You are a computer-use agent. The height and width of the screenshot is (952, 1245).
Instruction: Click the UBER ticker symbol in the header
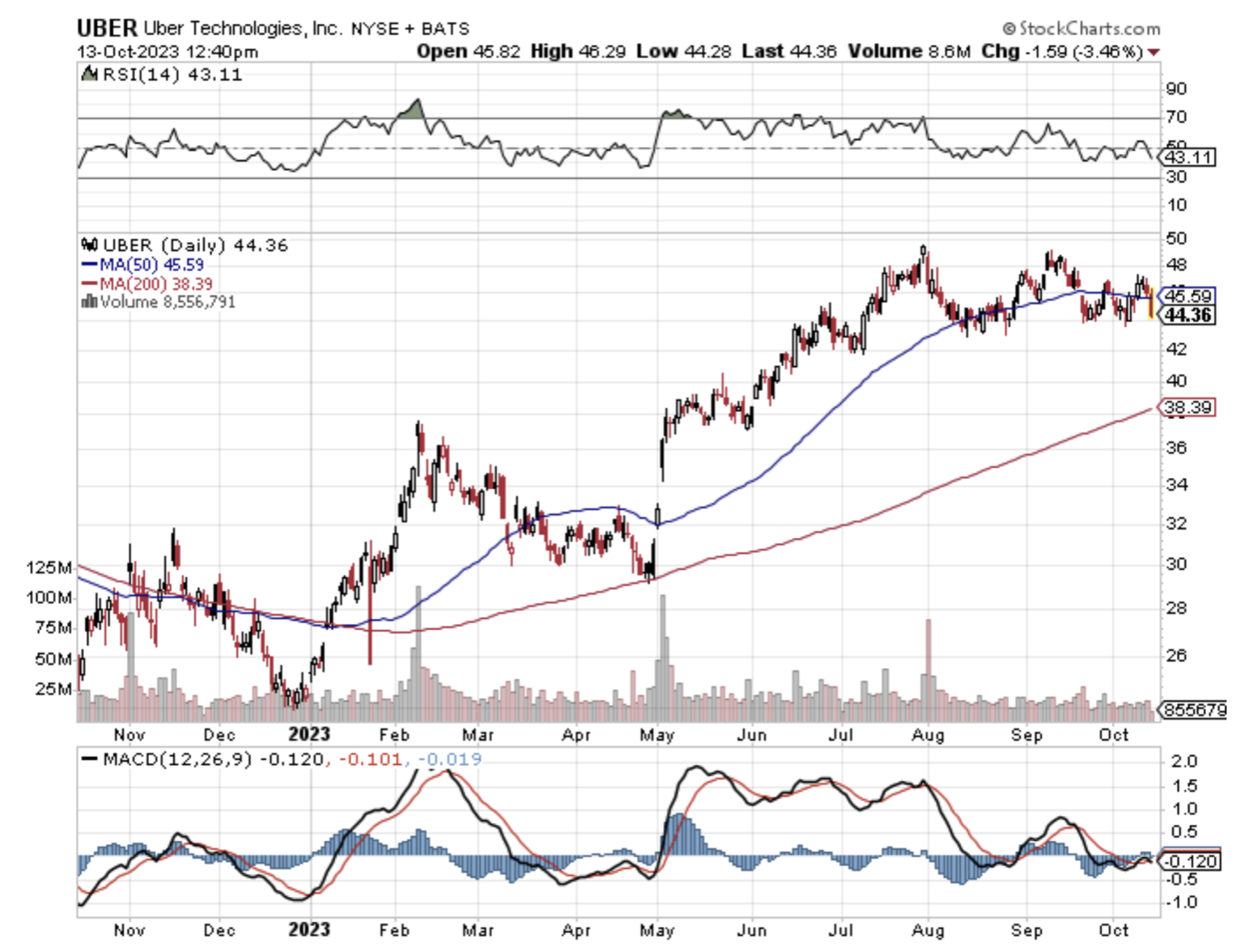(107, 28)
